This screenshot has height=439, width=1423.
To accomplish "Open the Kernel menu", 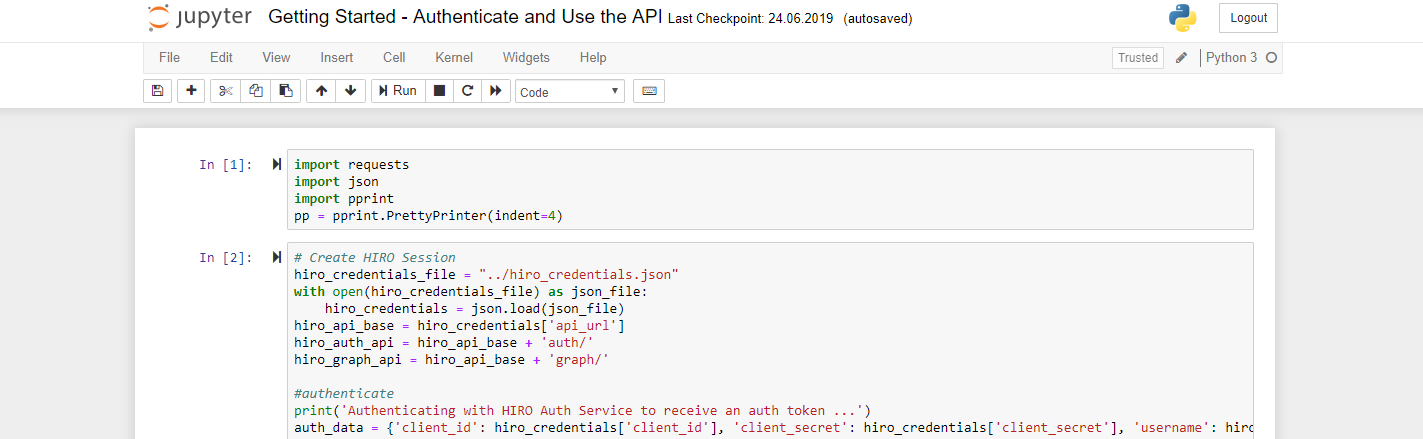I will [454, 58].
